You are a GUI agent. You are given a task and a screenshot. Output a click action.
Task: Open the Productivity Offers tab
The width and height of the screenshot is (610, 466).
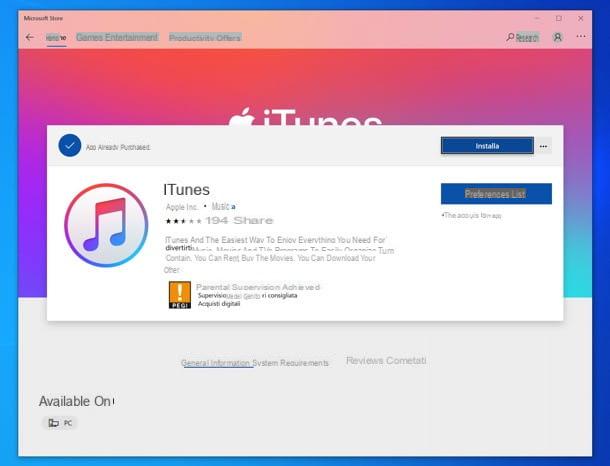(205, 38)
